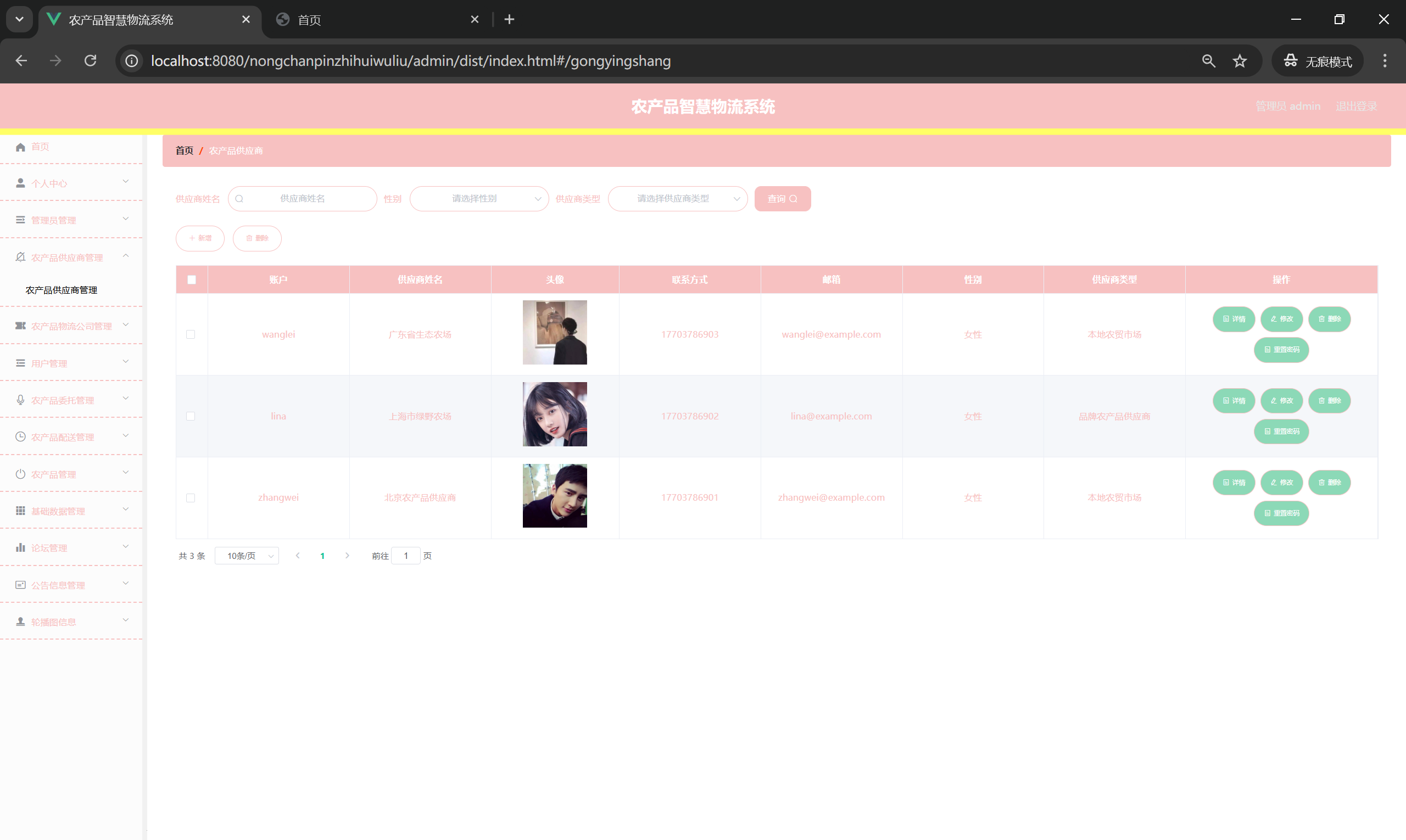The height and width of the screenshot is (840, 1406).
Task: Tick the checkbox for lina row
Action: coord(191,416)
